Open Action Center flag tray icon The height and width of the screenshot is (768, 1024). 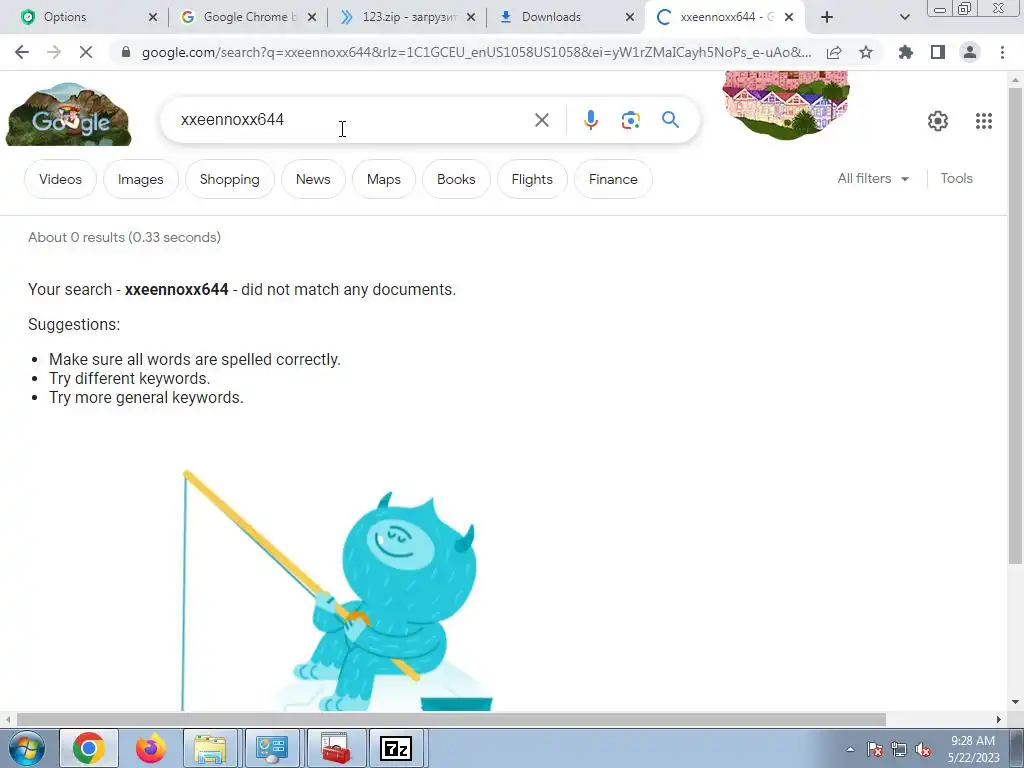coord(875,750)
